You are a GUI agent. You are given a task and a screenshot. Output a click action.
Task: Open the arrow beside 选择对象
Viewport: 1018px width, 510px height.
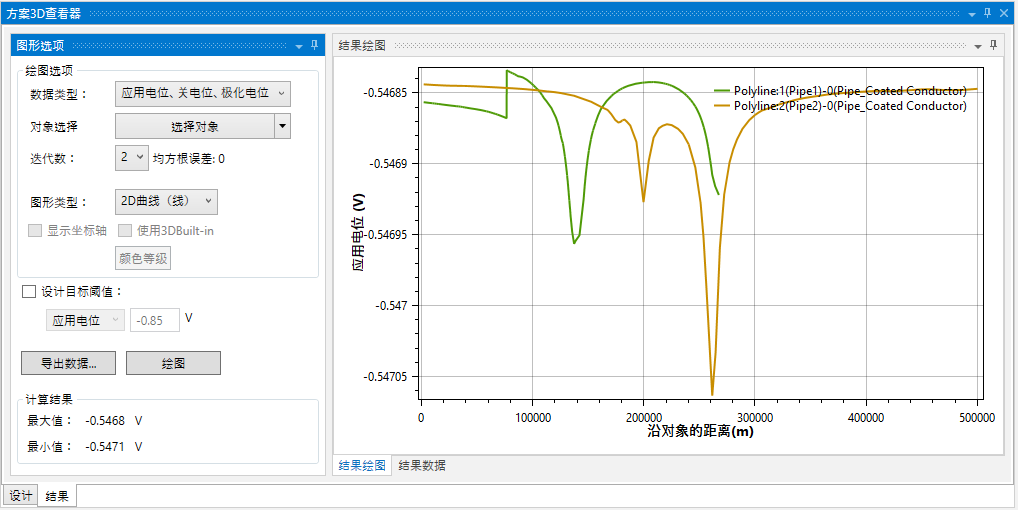283,126
